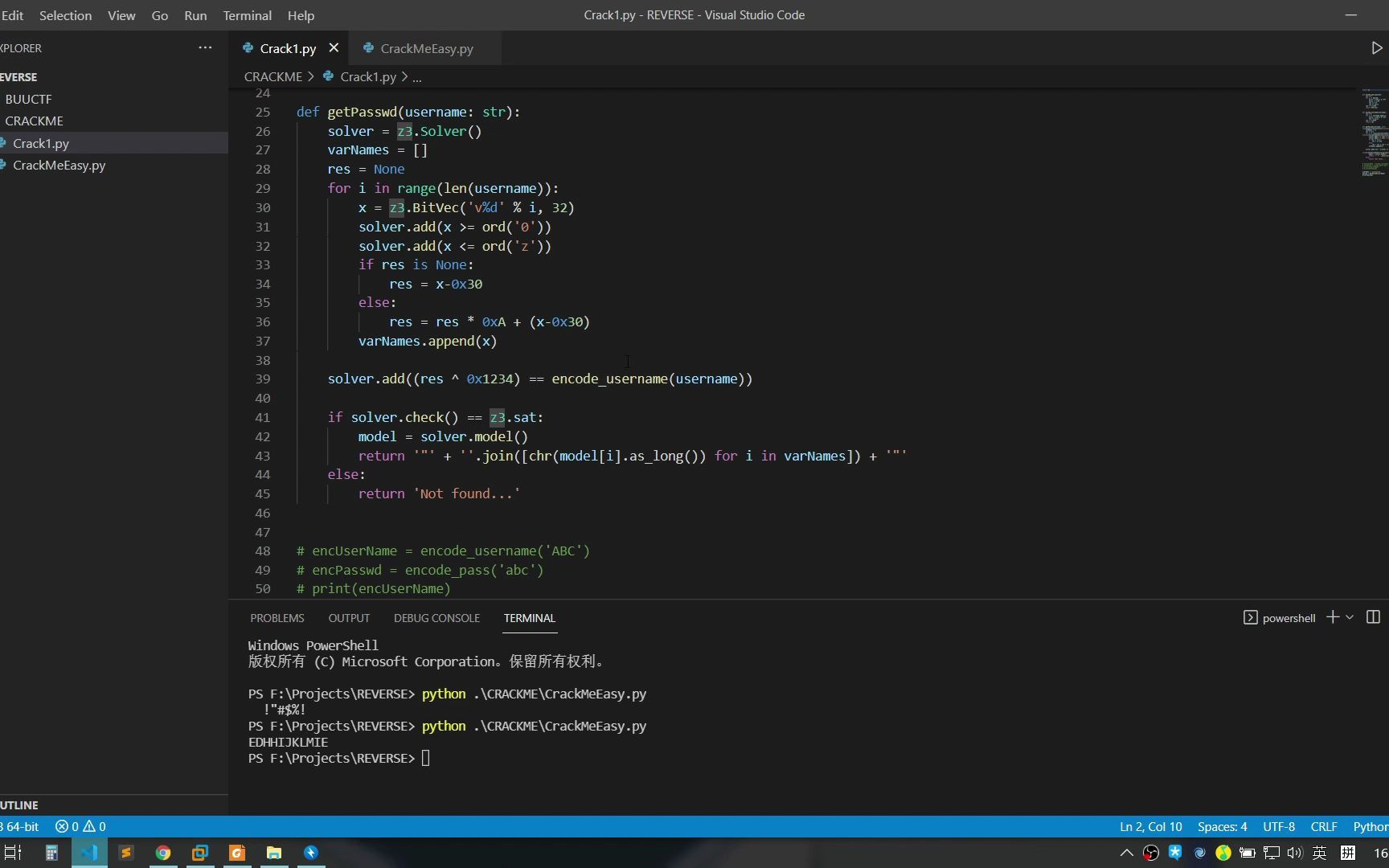Click CRACKME in the breadcrumb

pos(273,76)
